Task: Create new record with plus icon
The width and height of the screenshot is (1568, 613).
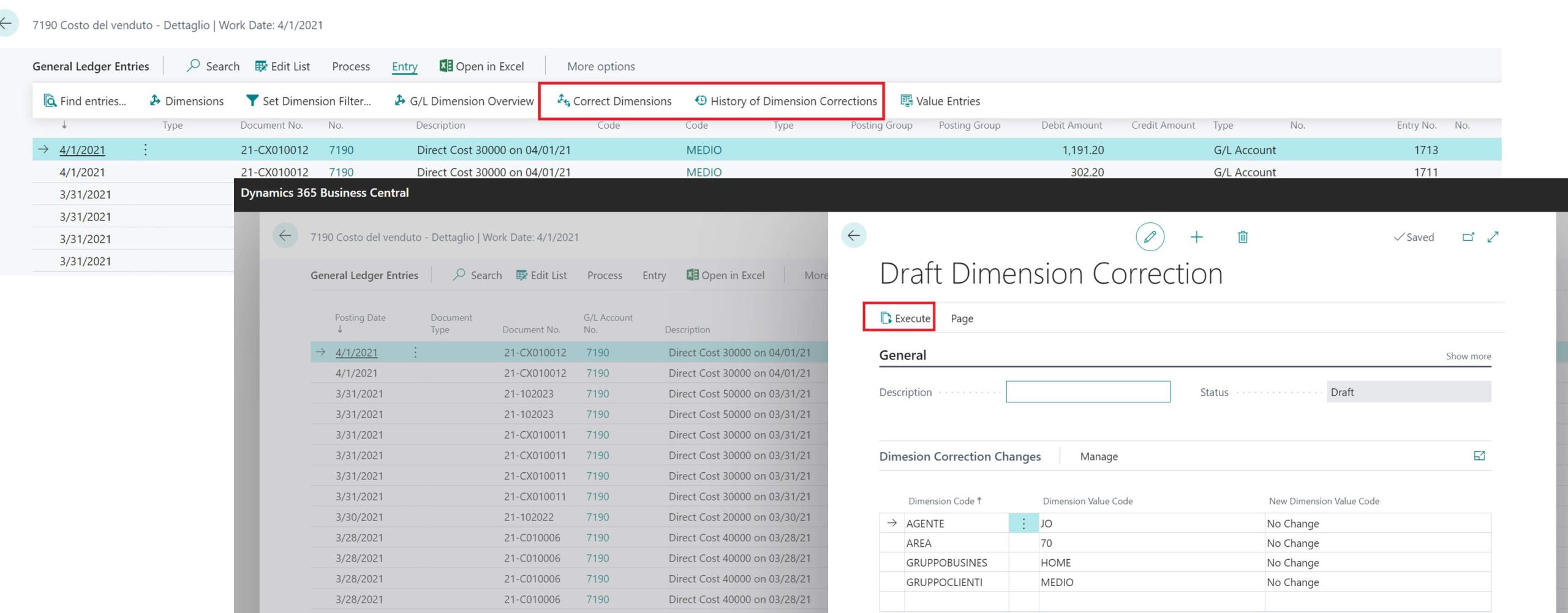Action: [1196, 237]
